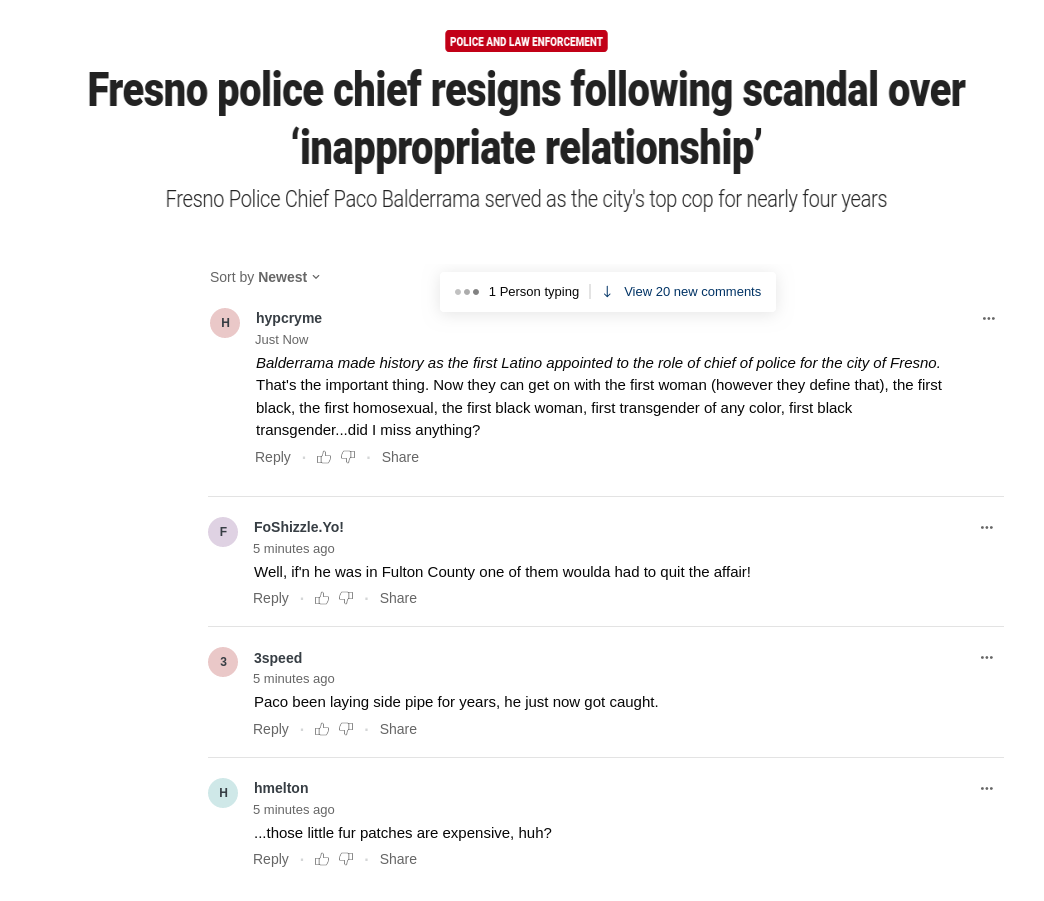Share hmelton's comment

[x=398, y=859]
